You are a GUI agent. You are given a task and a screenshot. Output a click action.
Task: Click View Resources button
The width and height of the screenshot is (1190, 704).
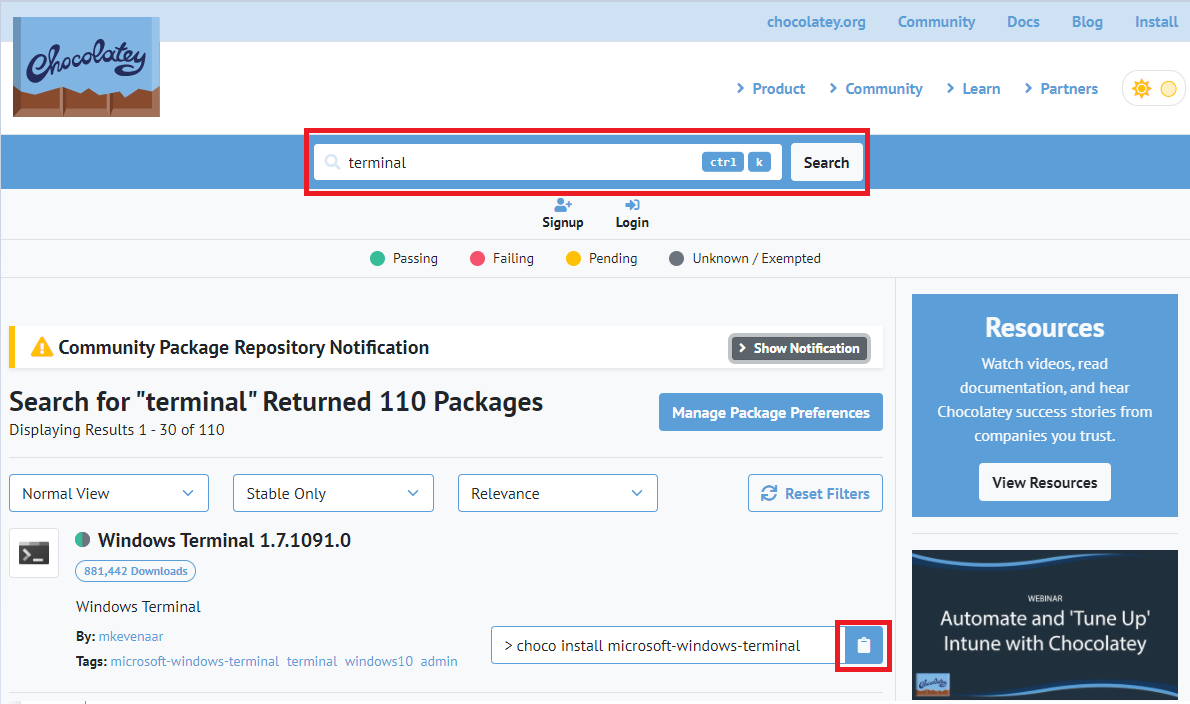pyautogui.click(x=1044, y=482)
